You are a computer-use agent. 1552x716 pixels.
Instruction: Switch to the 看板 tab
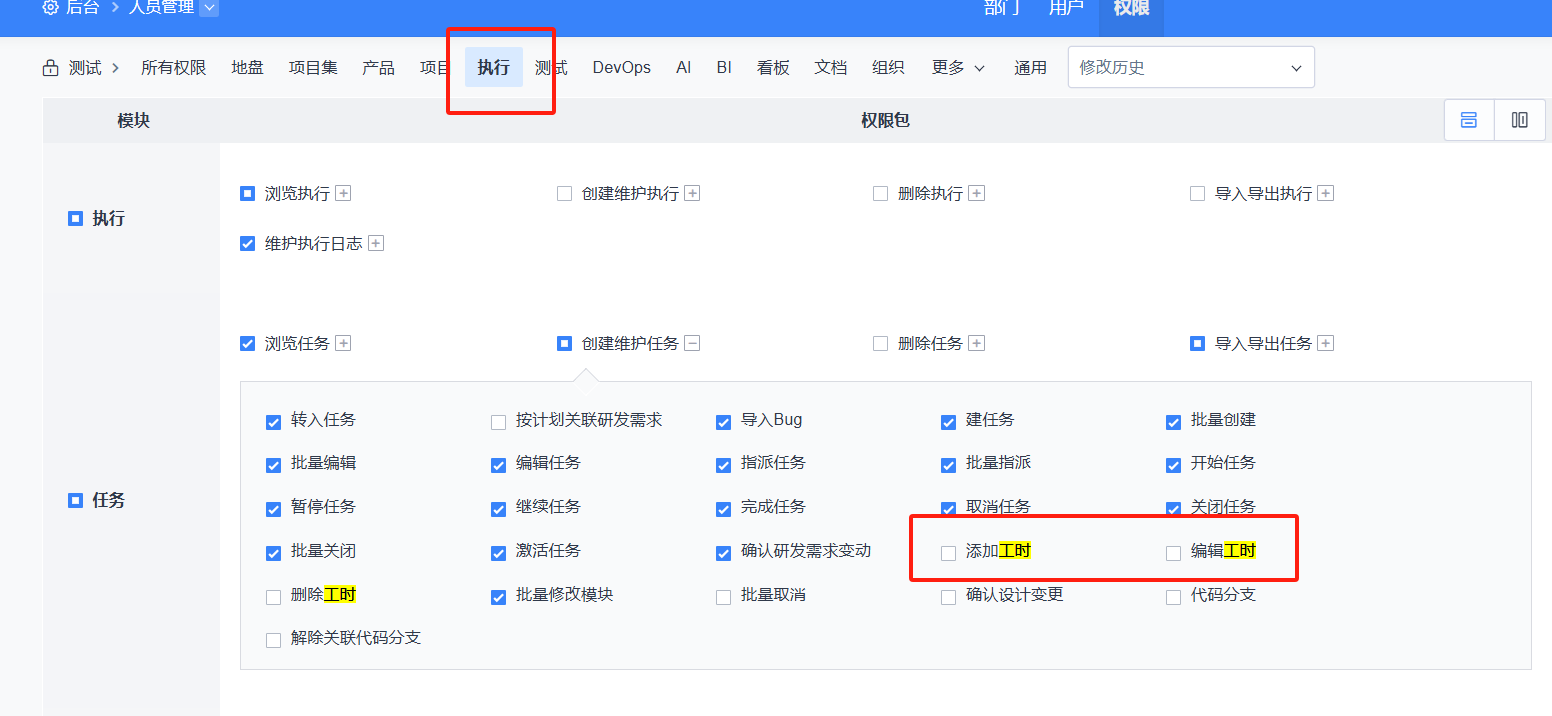773,68
